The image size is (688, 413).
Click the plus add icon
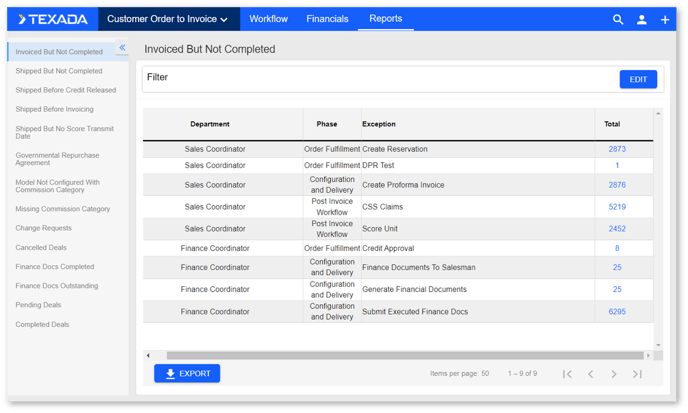(x=665, y=19)
